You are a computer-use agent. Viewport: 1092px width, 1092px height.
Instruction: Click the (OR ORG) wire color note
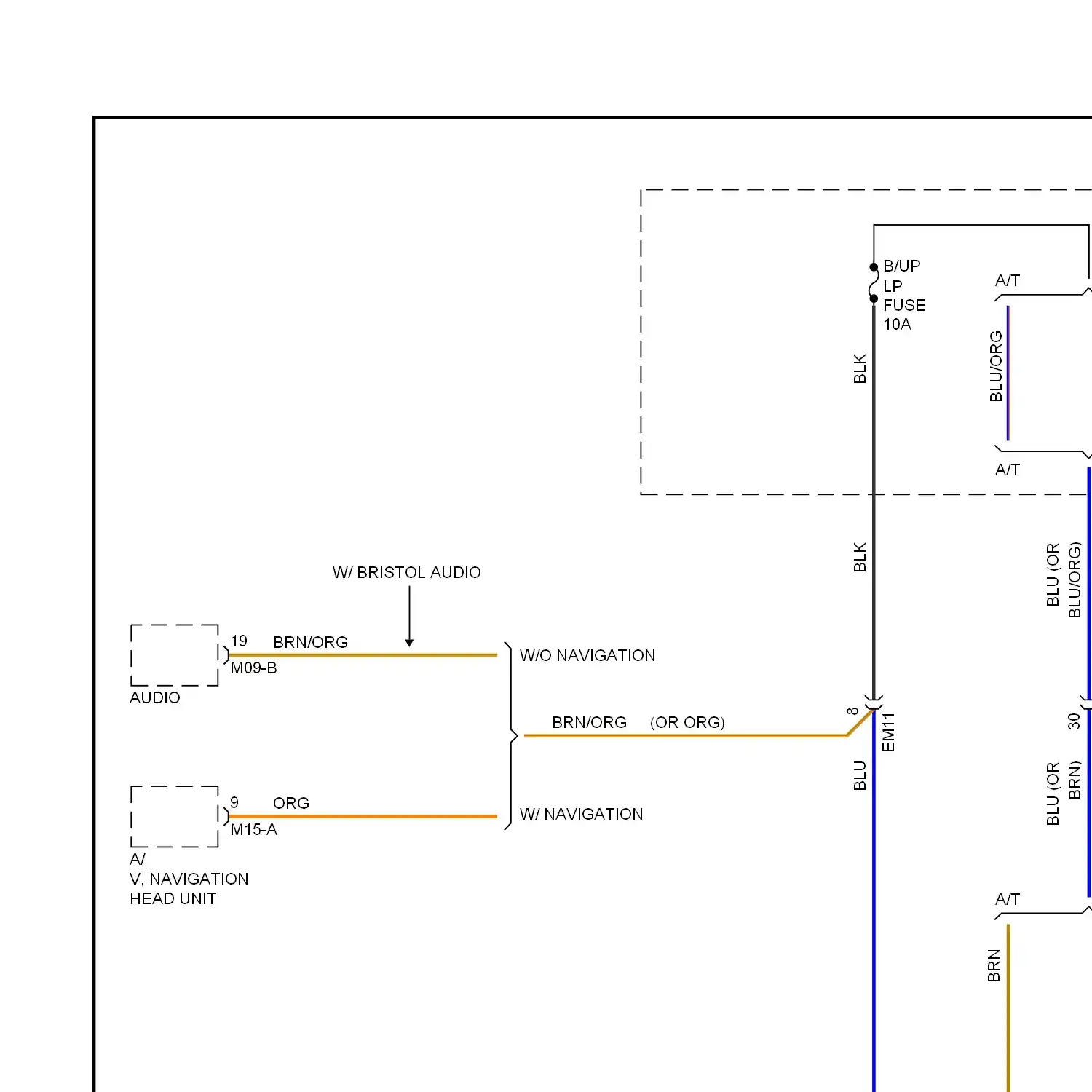(687, 722)
